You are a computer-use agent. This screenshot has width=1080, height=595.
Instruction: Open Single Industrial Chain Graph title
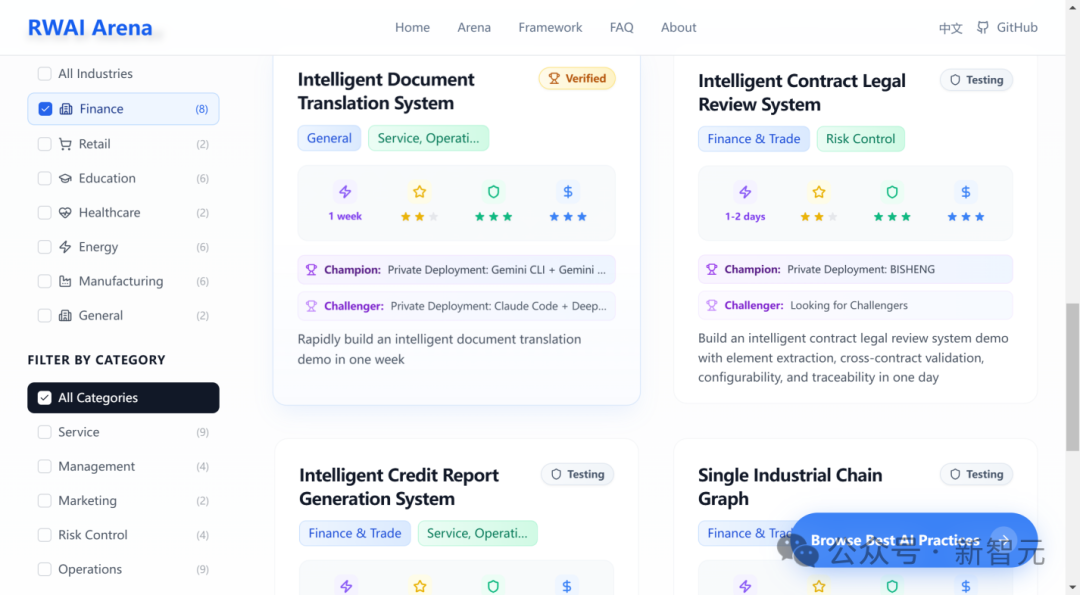tap(790, 487)
